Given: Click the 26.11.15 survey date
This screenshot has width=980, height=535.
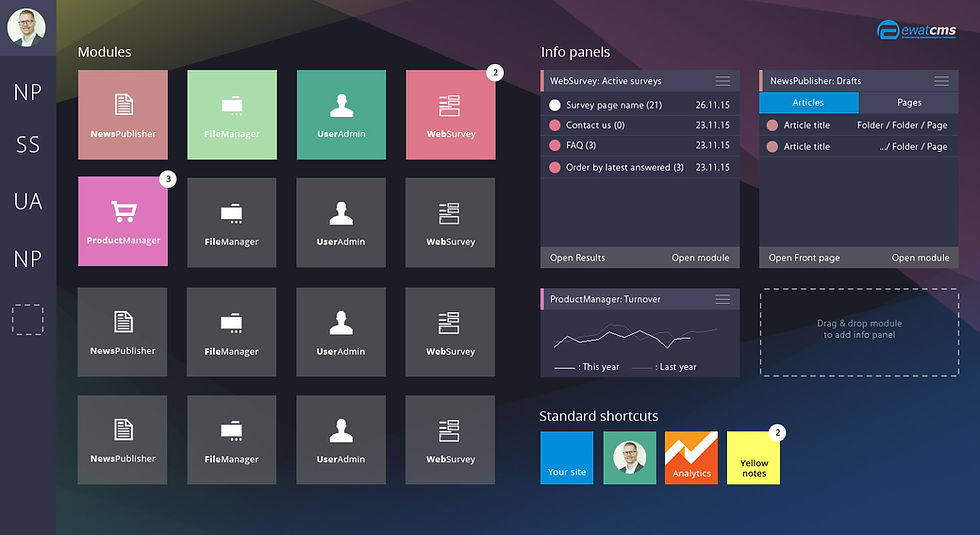Looking at the screenshot, I should click(712, 105).
